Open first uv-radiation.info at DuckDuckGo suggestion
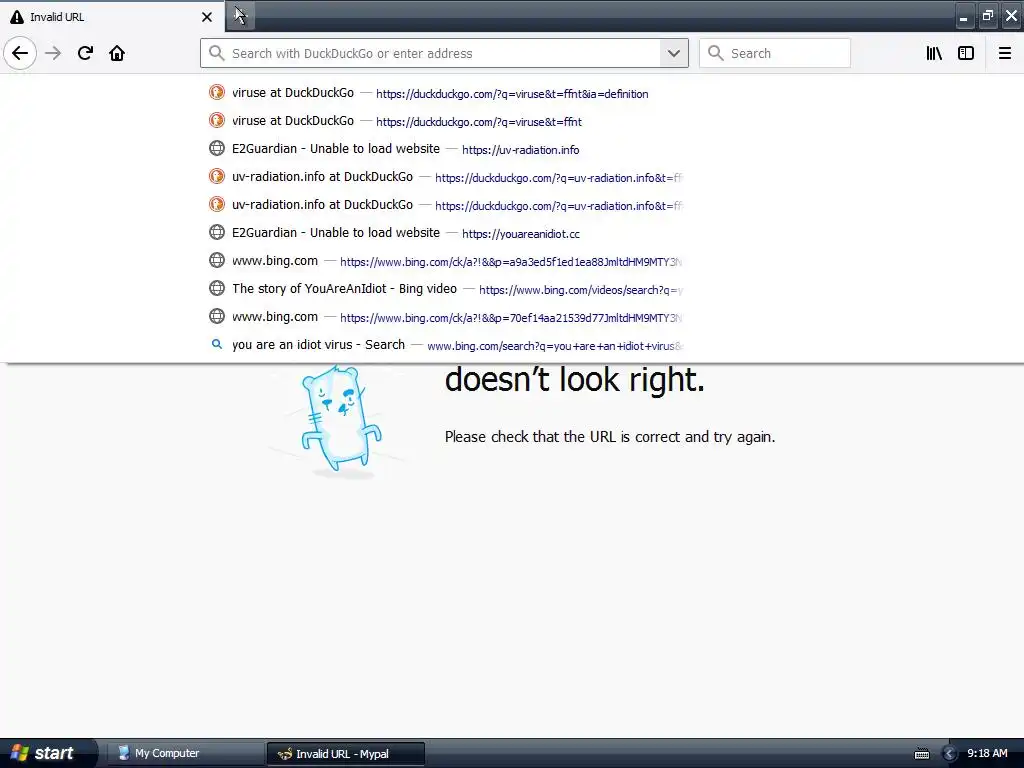 point(445,177)
